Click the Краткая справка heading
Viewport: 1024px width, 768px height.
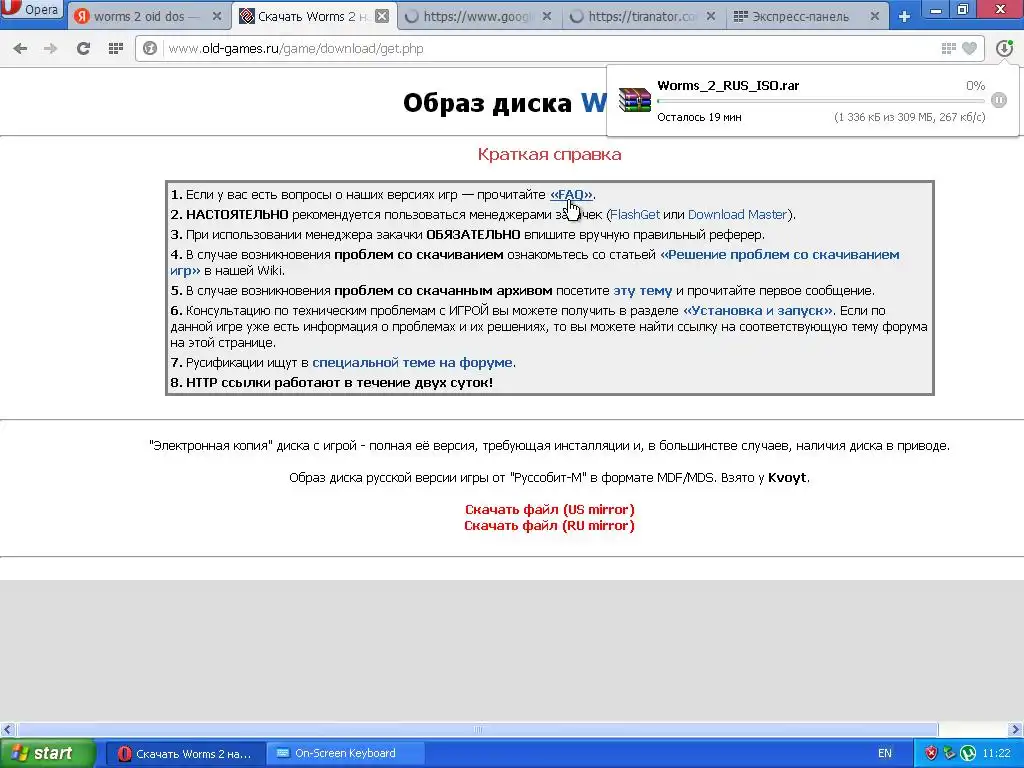tap(549, 155)
